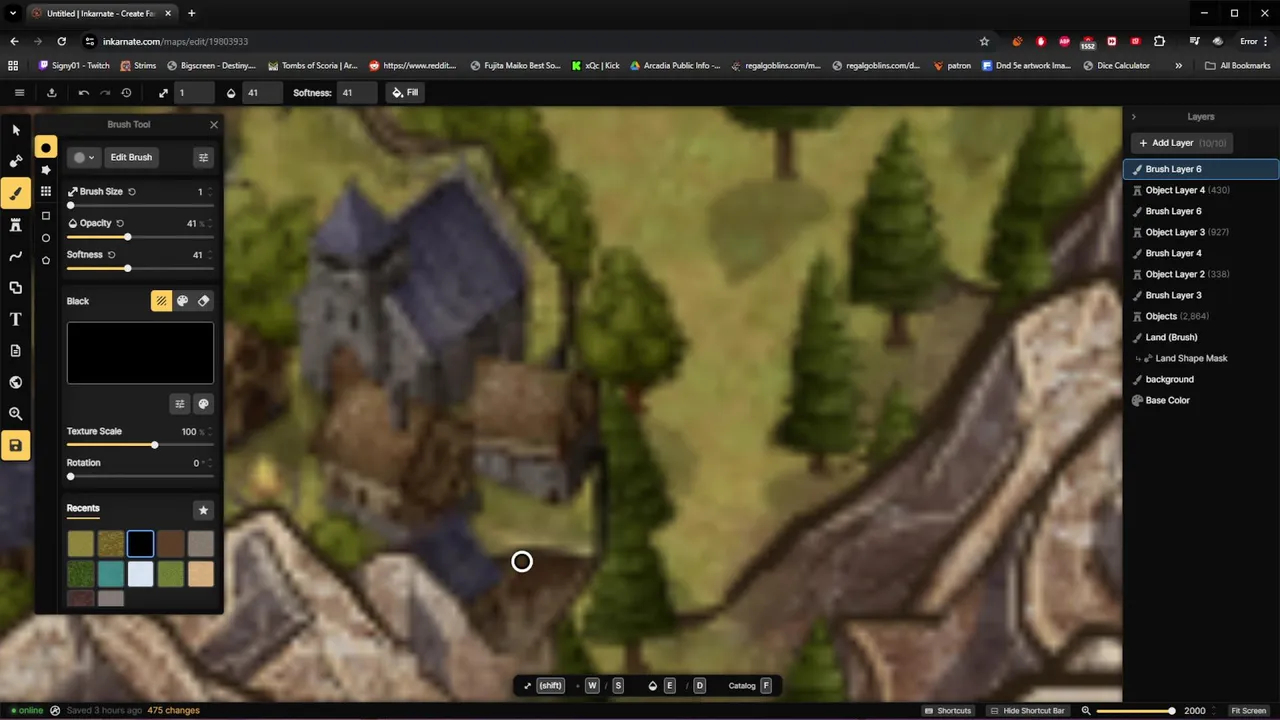Select the Object Layer 3 layer
Viewport: 1280px width, 720px height.
coord(1201,232)
